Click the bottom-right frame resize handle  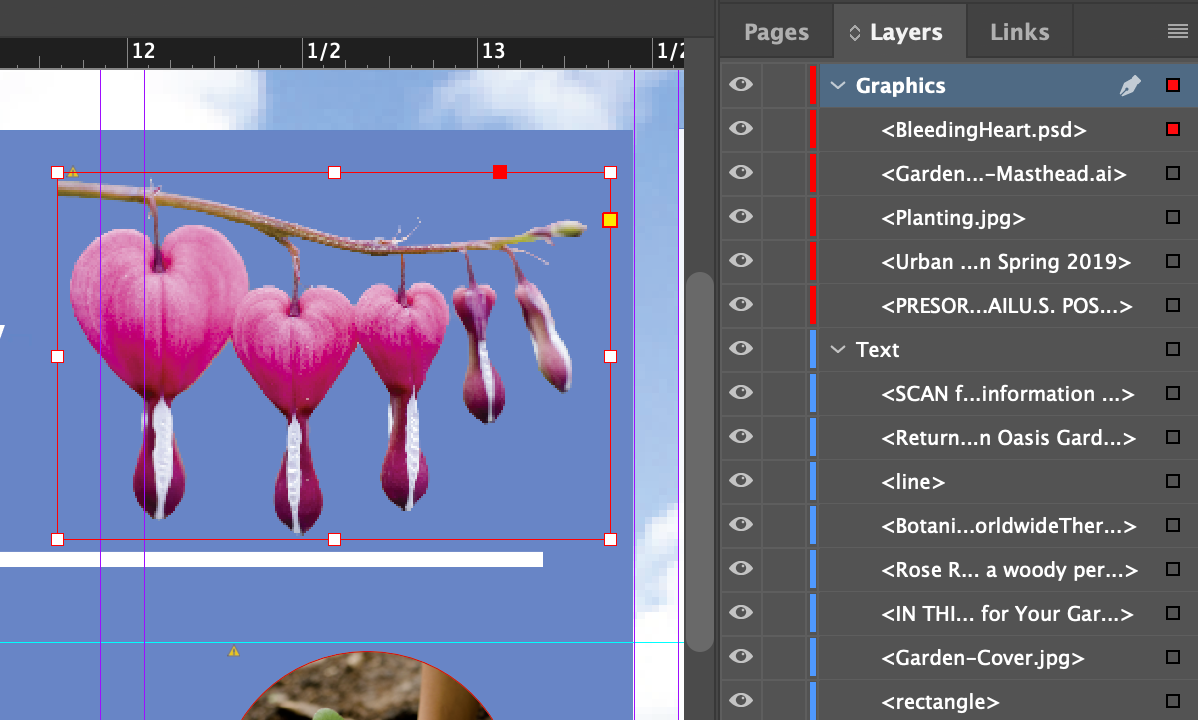(610, 540)
